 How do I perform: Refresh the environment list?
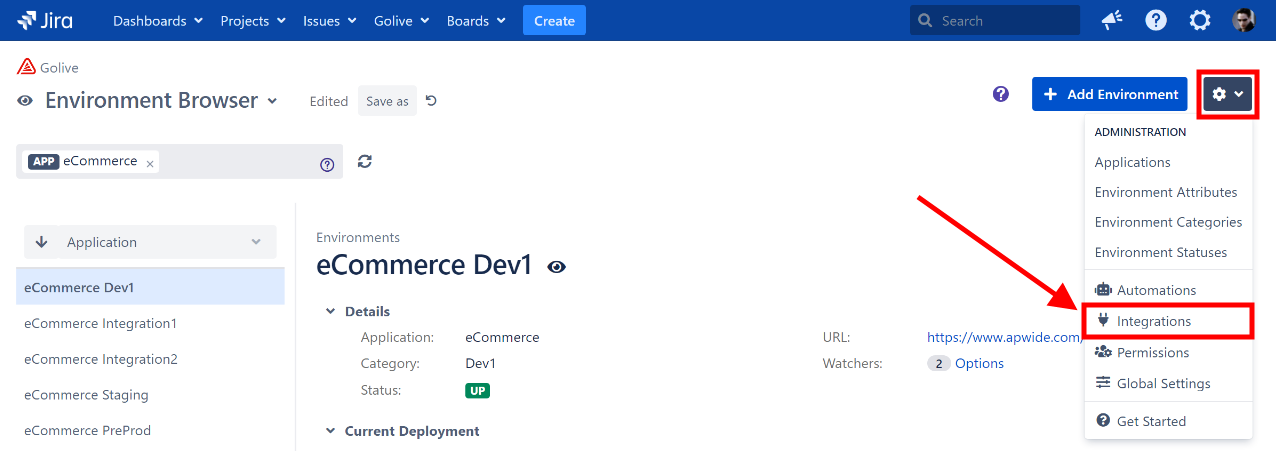(x=365, y=161)
